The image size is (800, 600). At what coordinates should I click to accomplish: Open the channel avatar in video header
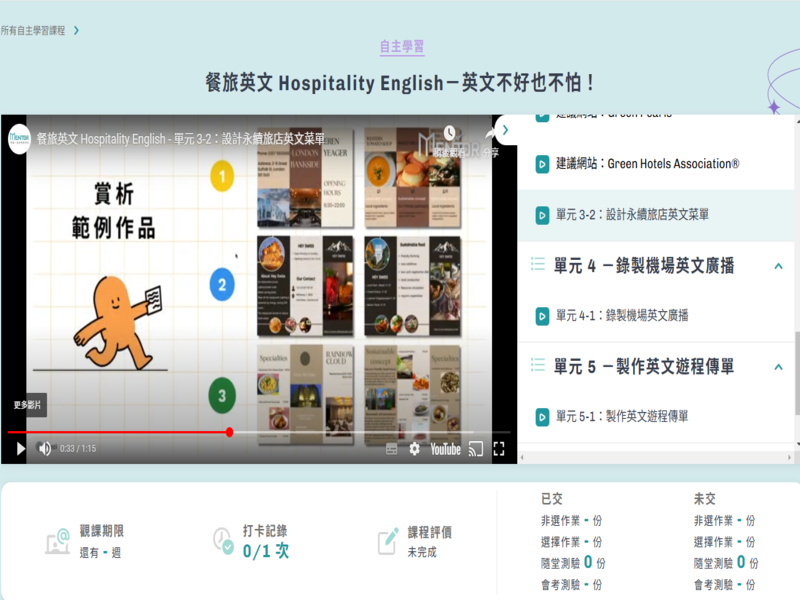point(19,138)
